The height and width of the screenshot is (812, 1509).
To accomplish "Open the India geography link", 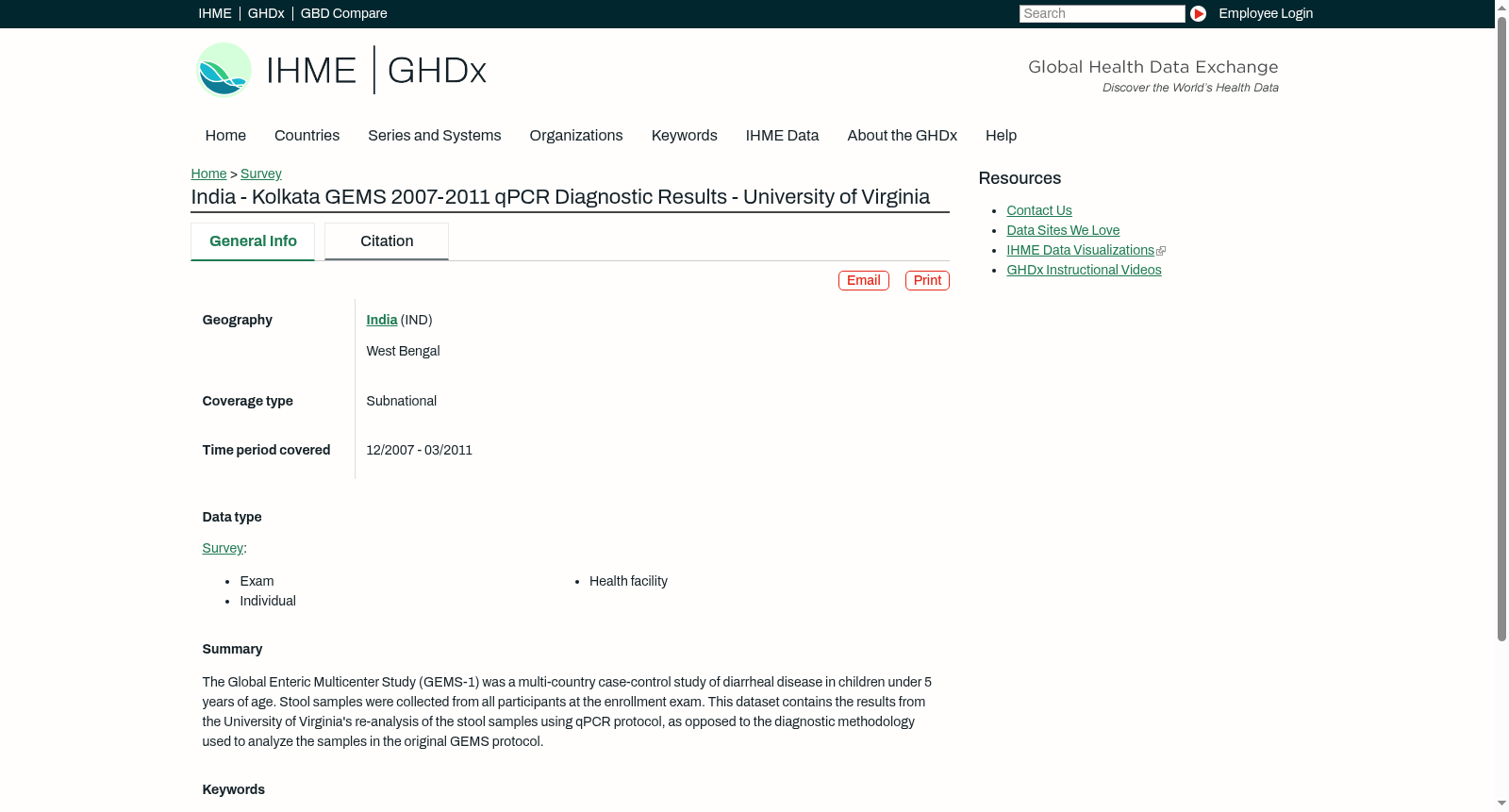I will 382,321.
